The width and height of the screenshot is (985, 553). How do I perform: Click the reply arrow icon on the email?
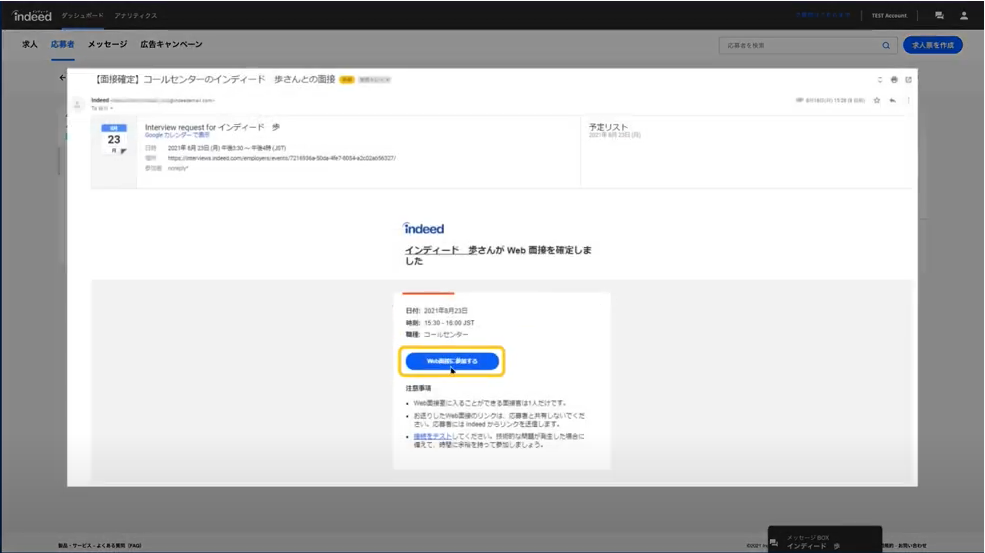pos(892,101)
